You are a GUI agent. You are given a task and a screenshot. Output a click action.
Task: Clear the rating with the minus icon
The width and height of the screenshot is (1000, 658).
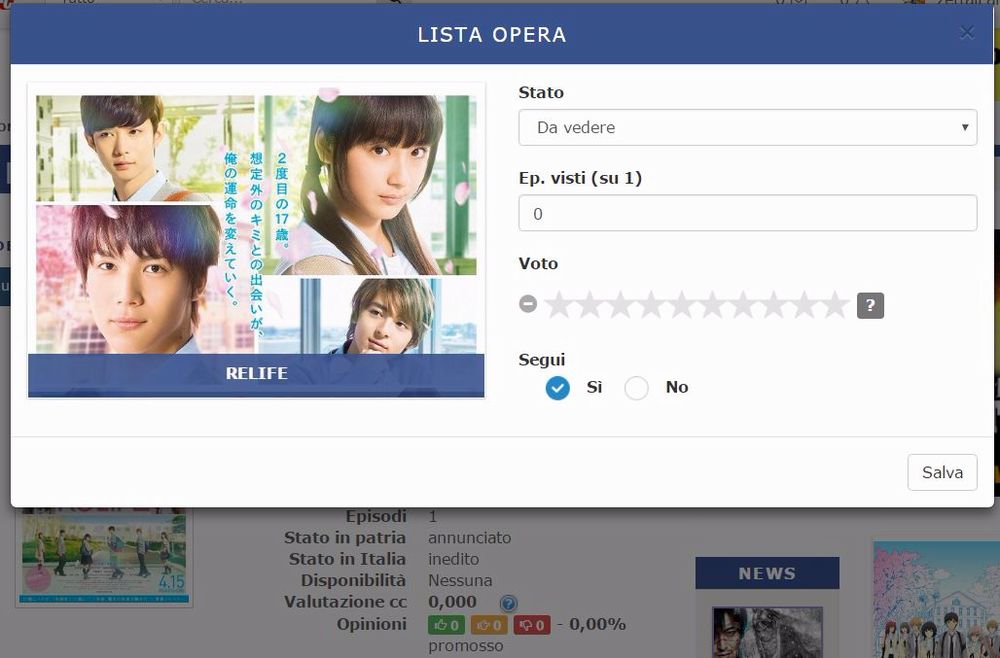(528, 304)
